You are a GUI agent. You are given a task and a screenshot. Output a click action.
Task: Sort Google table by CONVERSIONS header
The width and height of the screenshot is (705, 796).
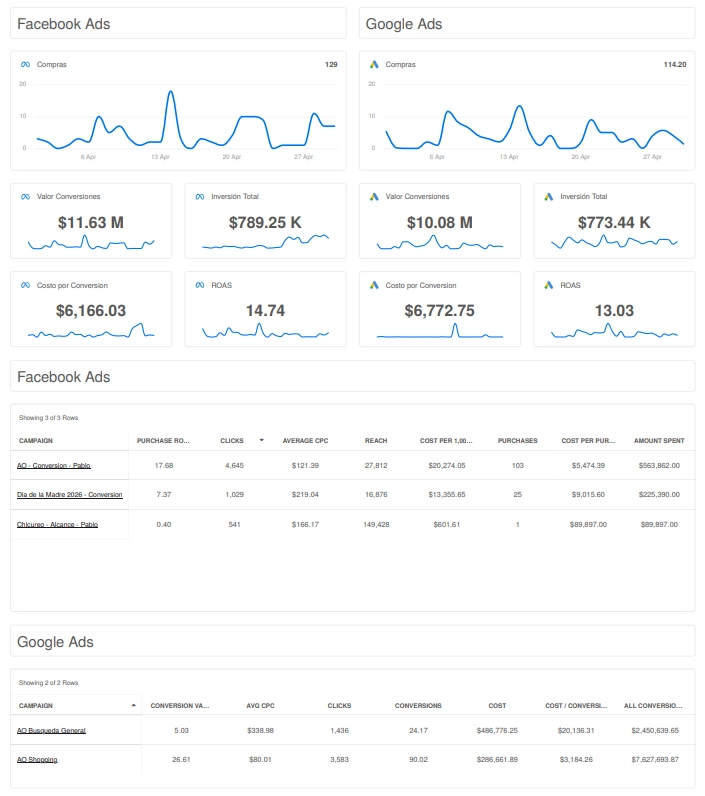click(x=418, y=706)
